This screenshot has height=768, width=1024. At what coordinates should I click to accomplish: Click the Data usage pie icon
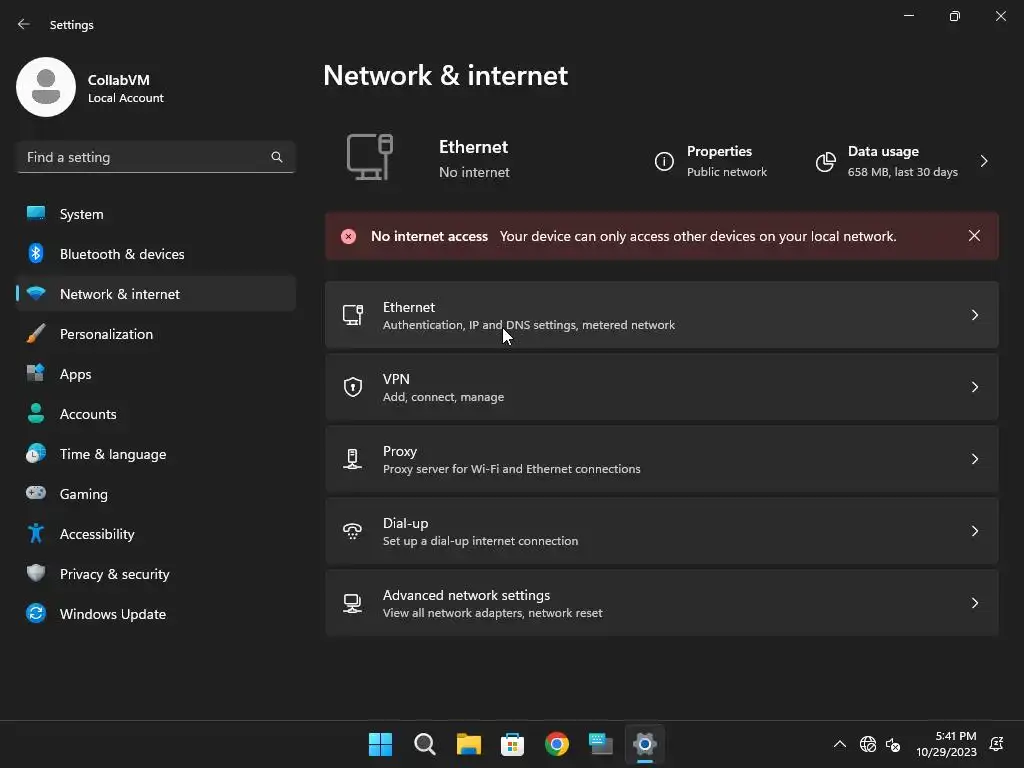point(825,162)
